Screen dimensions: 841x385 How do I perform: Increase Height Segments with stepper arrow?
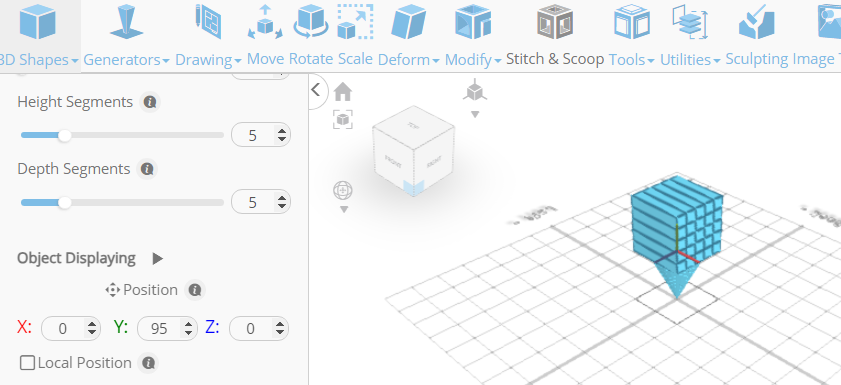click(x=282, y=131)
